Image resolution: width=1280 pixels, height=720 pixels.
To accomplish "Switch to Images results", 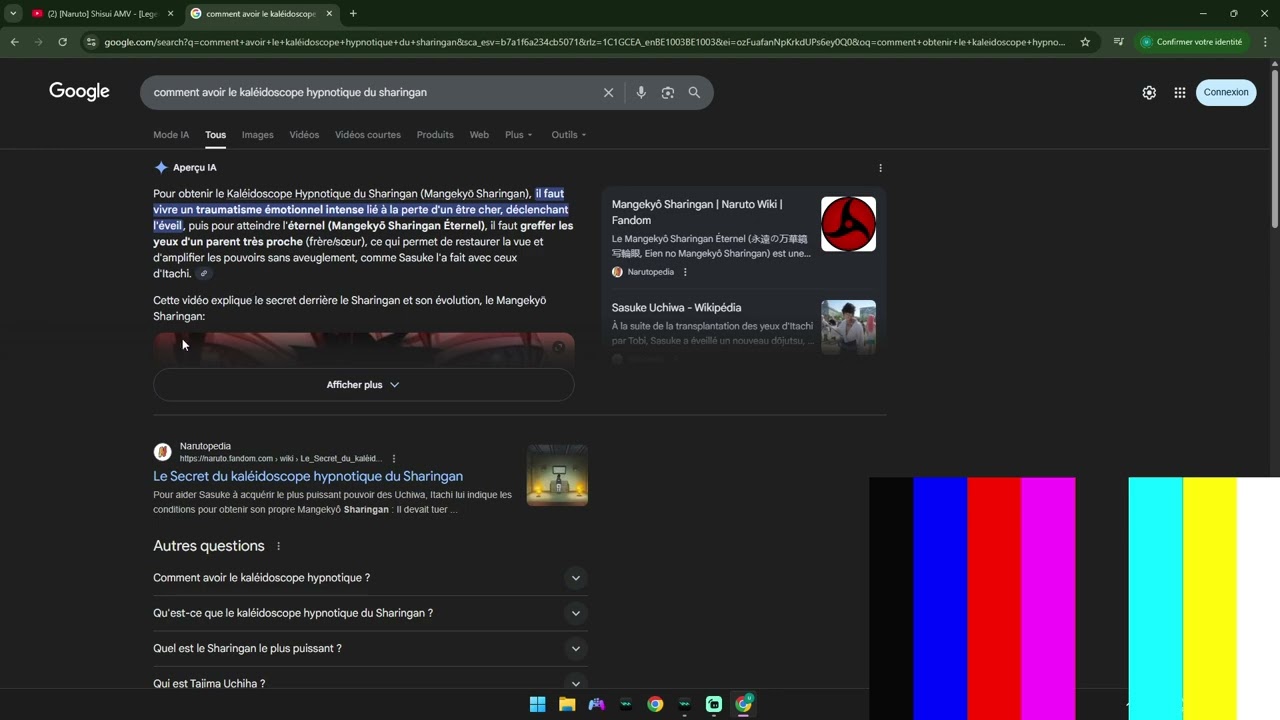I will click(x=258, y=135).
